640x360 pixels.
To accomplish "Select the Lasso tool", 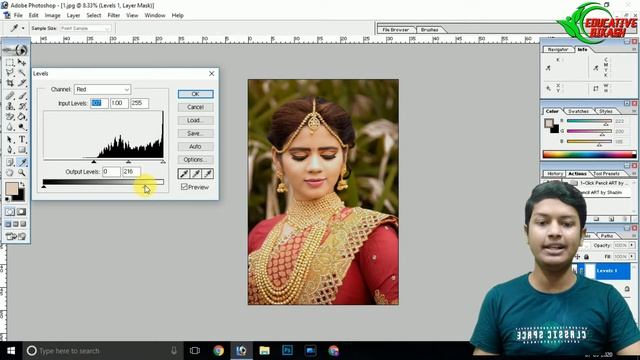I will pos(10,73).
